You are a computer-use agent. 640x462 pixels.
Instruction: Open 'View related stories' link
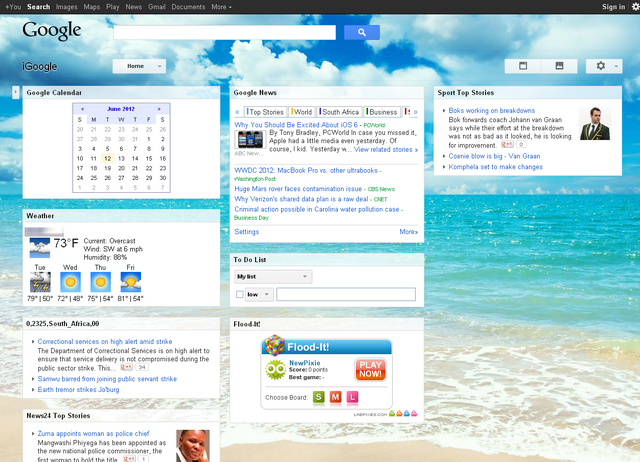[386, 150]
